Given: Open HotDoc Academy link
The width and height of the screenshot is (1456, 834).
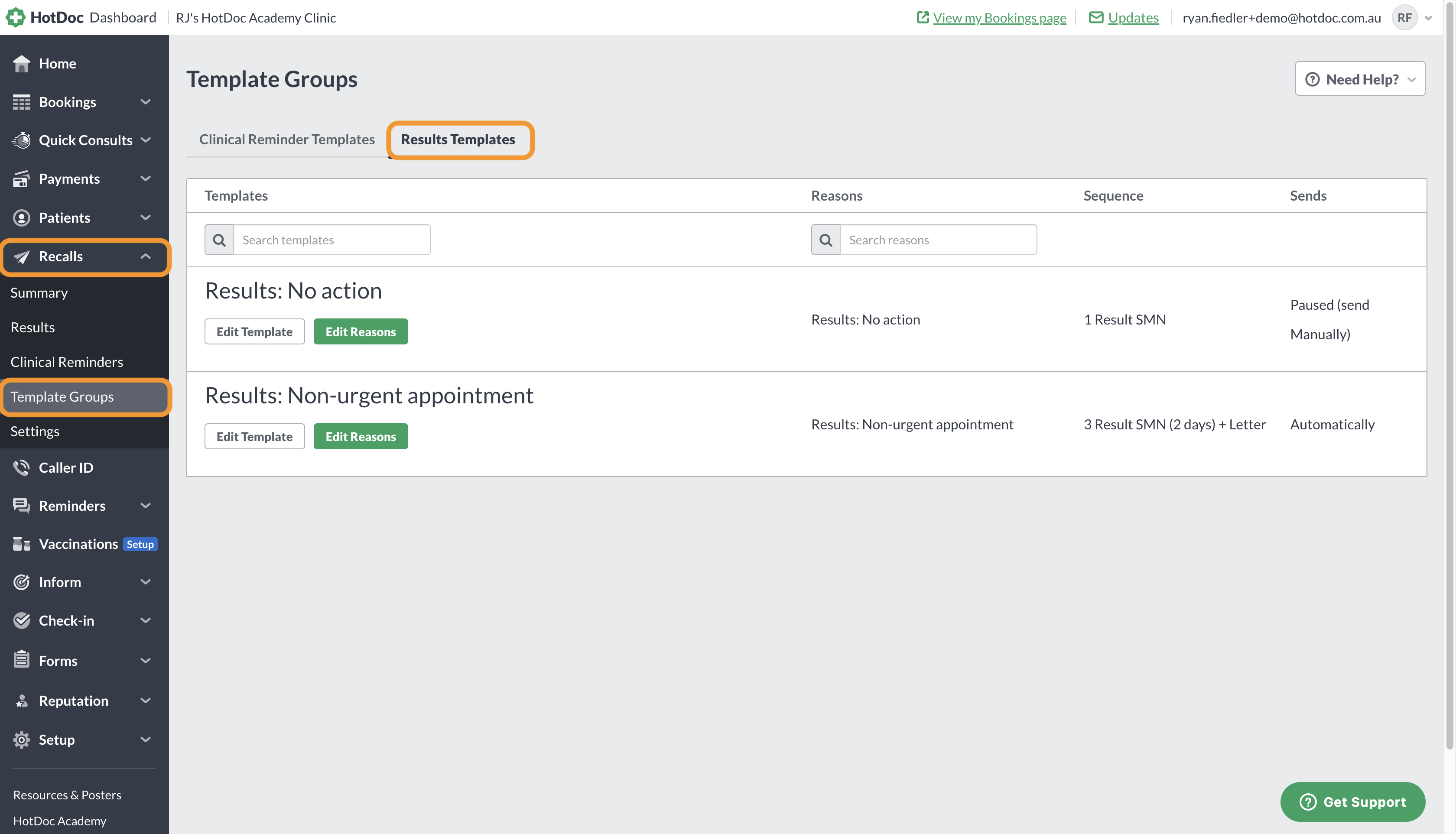Looking at the screenshot, I should click(59, 821).
